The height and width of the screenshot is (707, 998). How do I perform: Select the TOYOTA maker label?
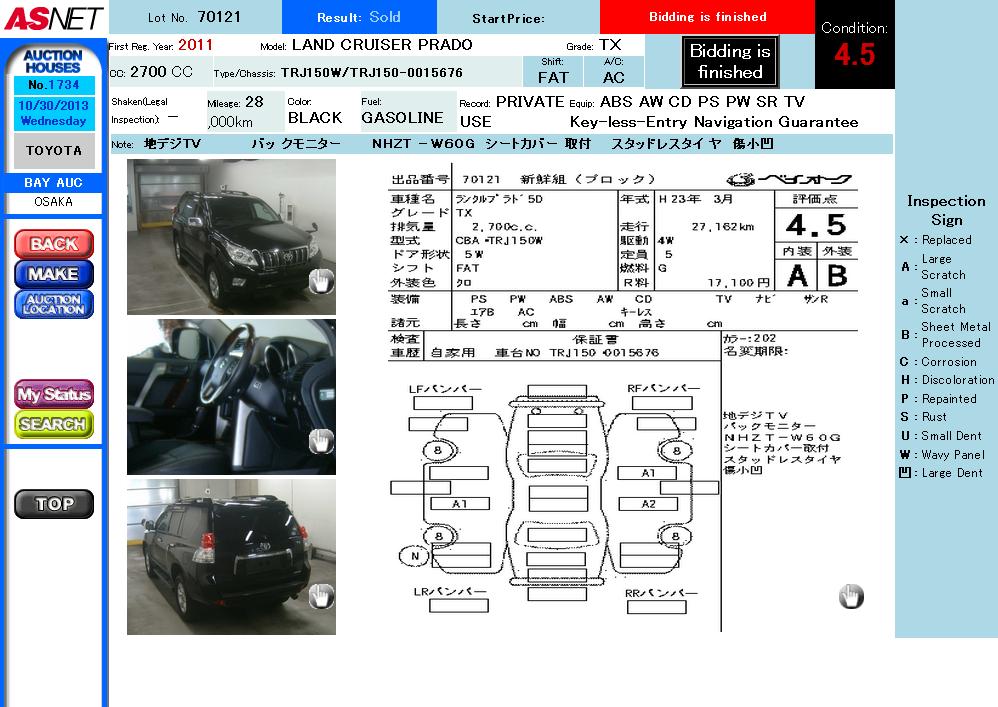(x=54, y=151)
